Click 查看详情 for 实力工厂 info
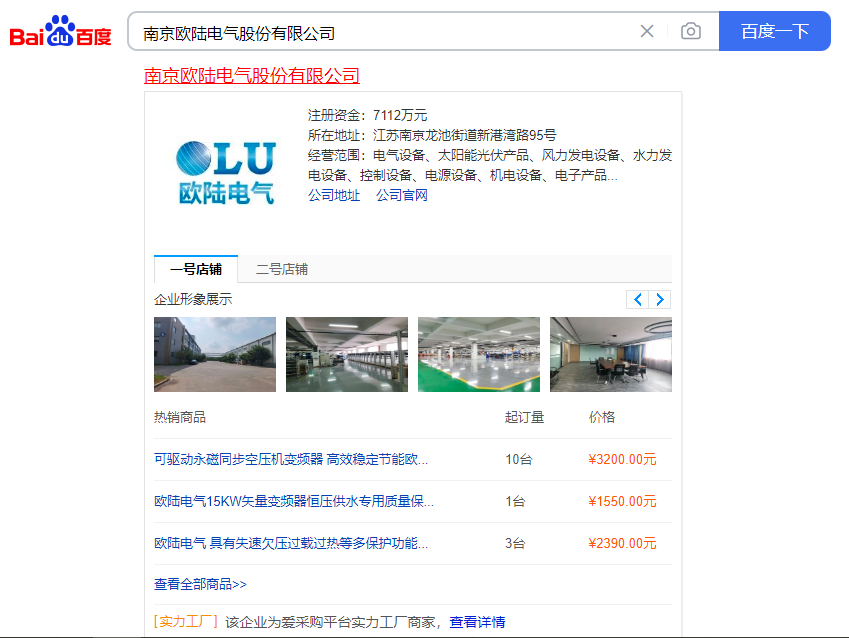 [x=477, y=622]
